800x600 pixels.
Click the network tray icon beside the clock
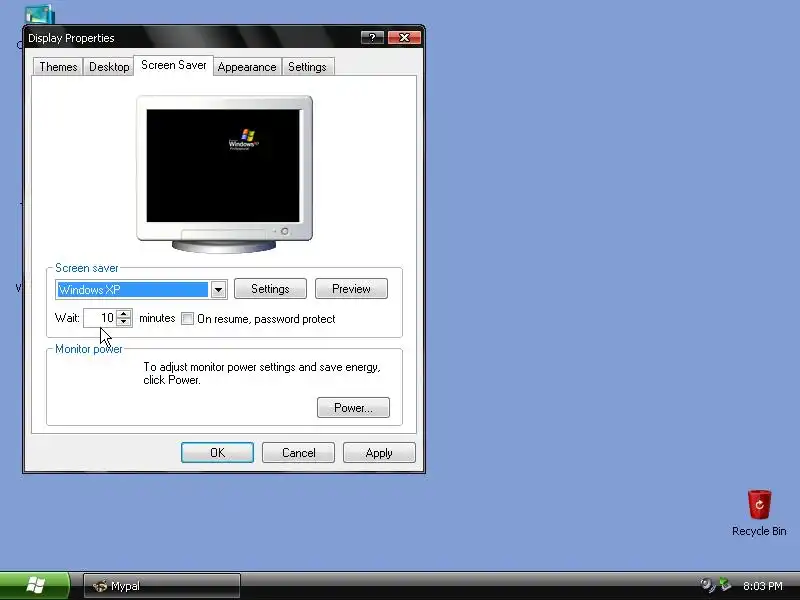tap(725, 585)
